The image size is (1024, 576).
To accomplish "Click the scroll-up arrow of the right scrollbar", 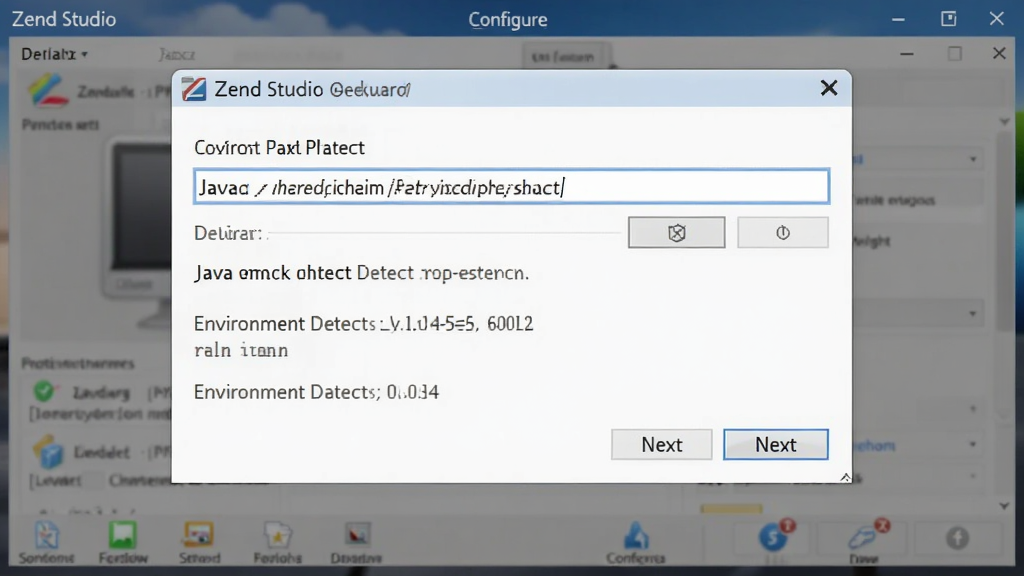I will (x=1004, y=122).
